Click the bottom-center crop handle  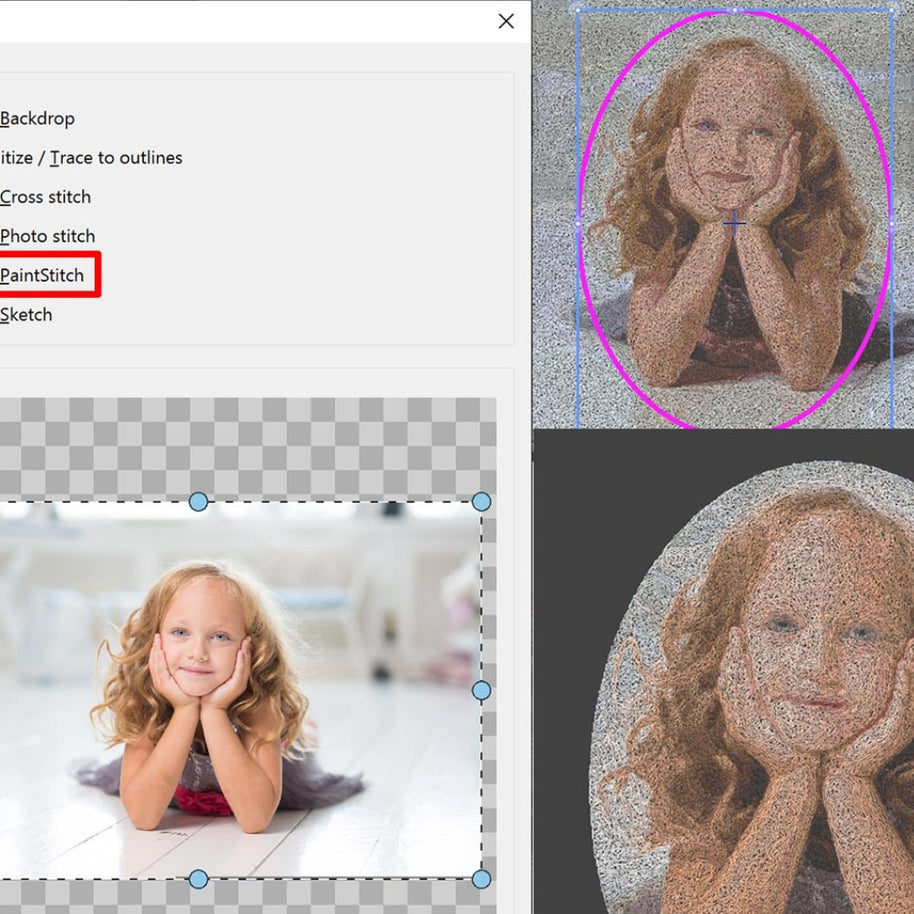click(x=198, y=879)
